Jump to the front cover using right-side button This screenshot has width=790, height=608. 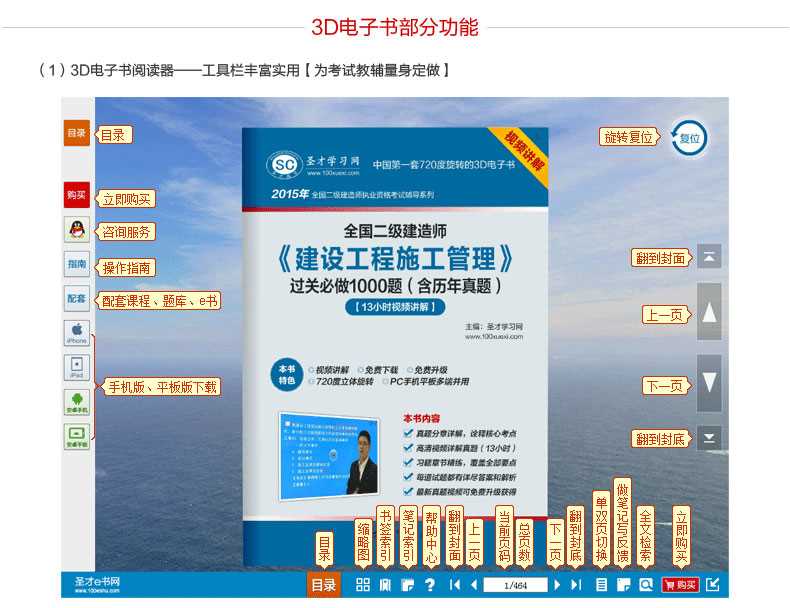(x=708, y=257)
